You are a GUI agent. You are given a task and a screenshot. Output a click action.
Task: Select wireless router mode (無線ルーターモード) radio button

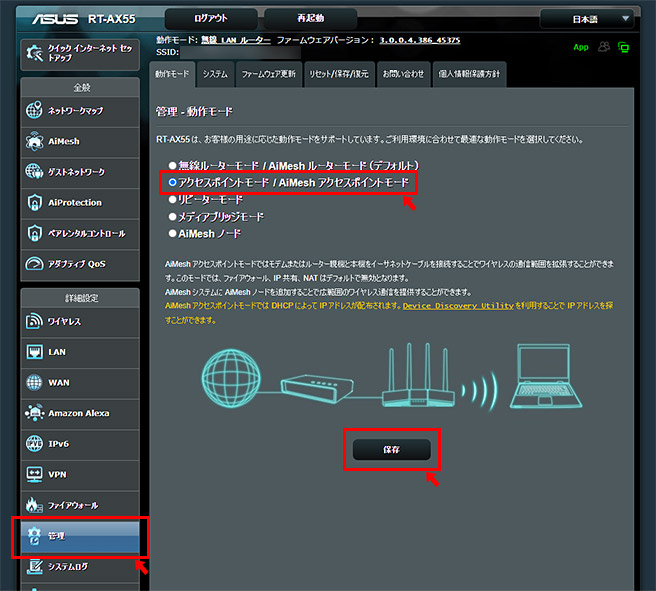pyautogui.click(x=172, y=165)
